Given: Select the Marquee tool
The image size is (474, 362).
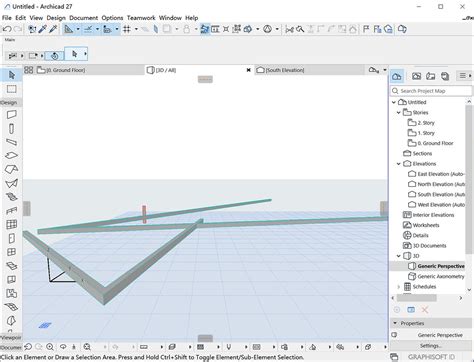Looking at the screenshot, I should (11, 89).
